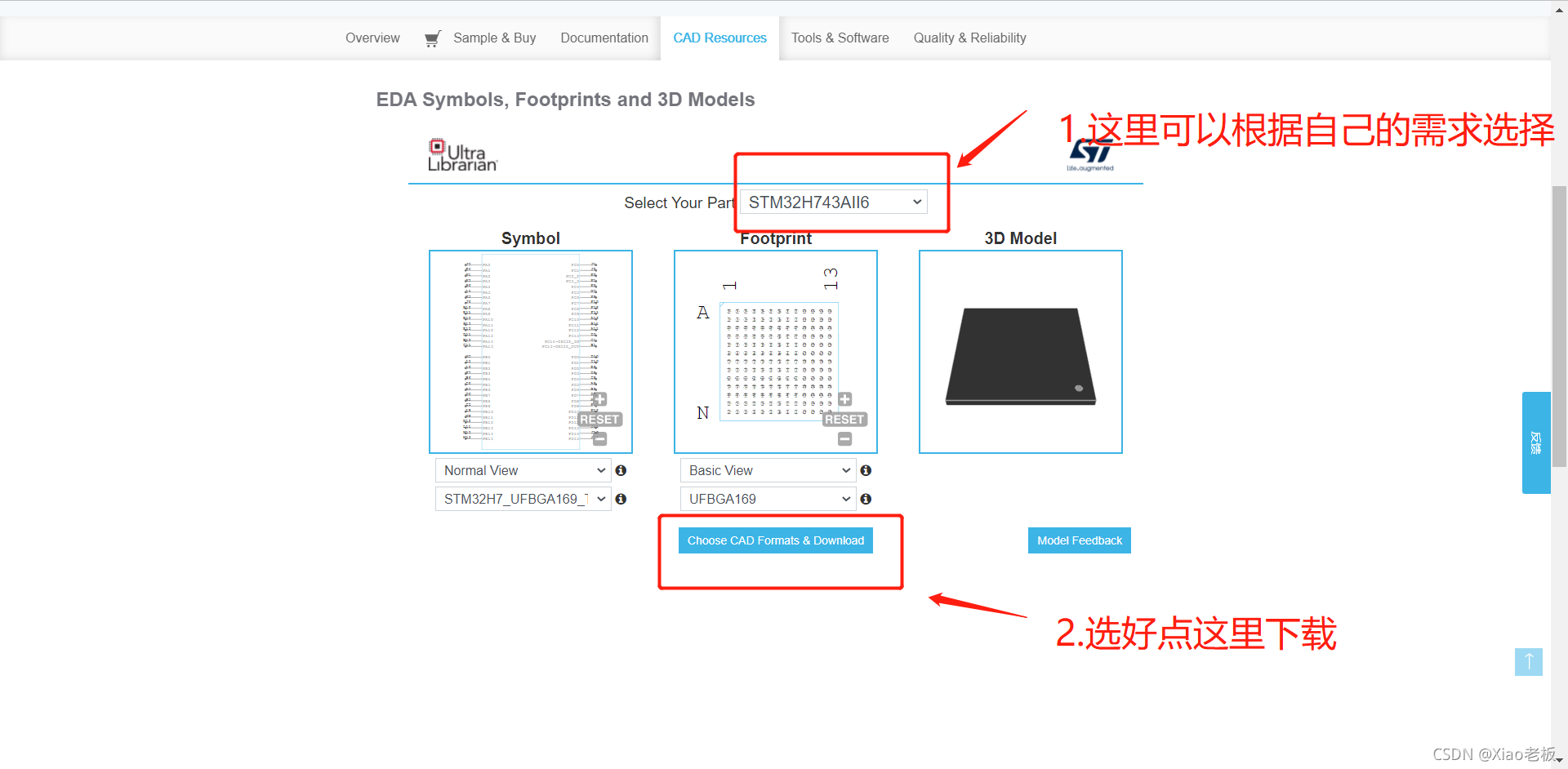Open the Basic View dropdown
The width and height of the screenshot is (1568, 769).
coord(768,470)
